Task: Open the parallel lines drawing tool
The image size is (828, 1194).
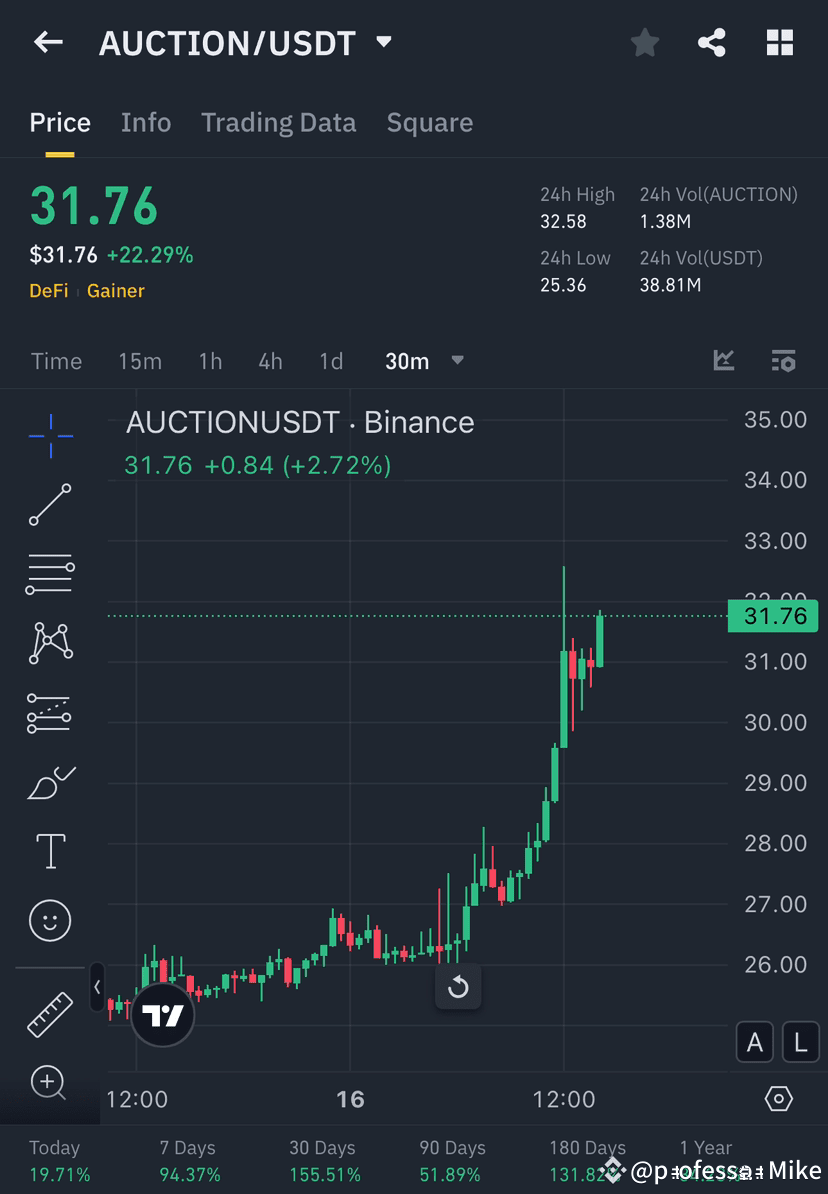Action: tap(50, 574)
